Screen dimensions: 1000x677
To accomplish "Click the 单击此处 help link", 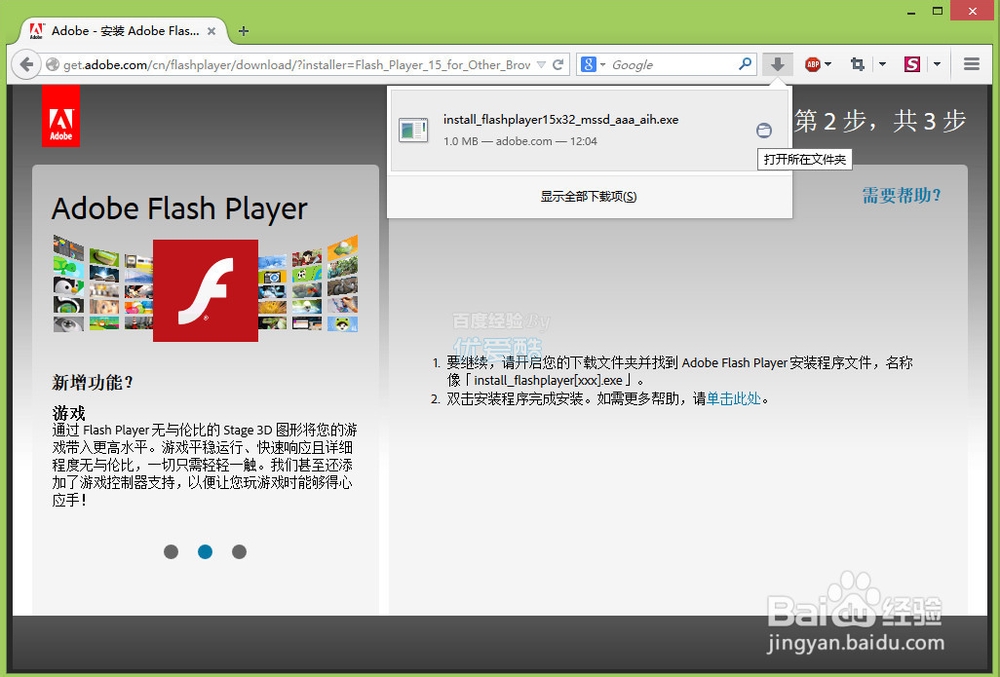I will pos(731,400).
